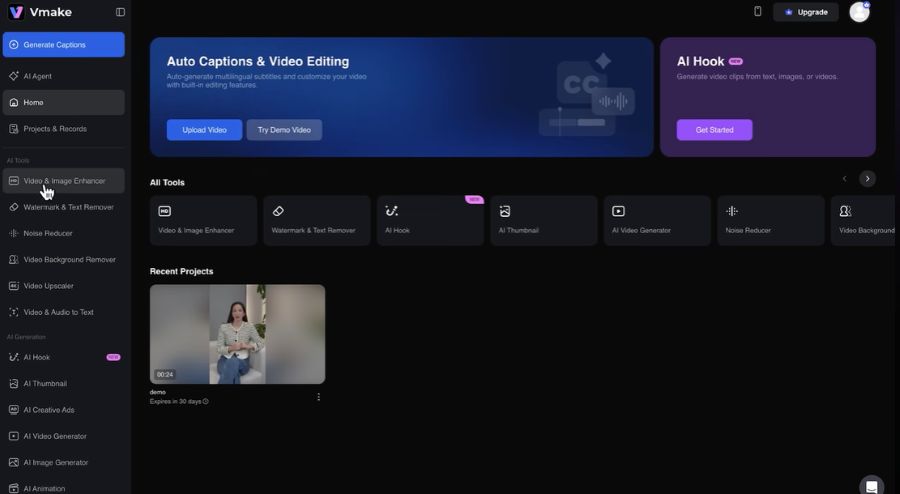The width and height of the screenshot is (900, 494).
Task: Click the AI Creative Ads sidebar icon
Action: click(14, 410)
